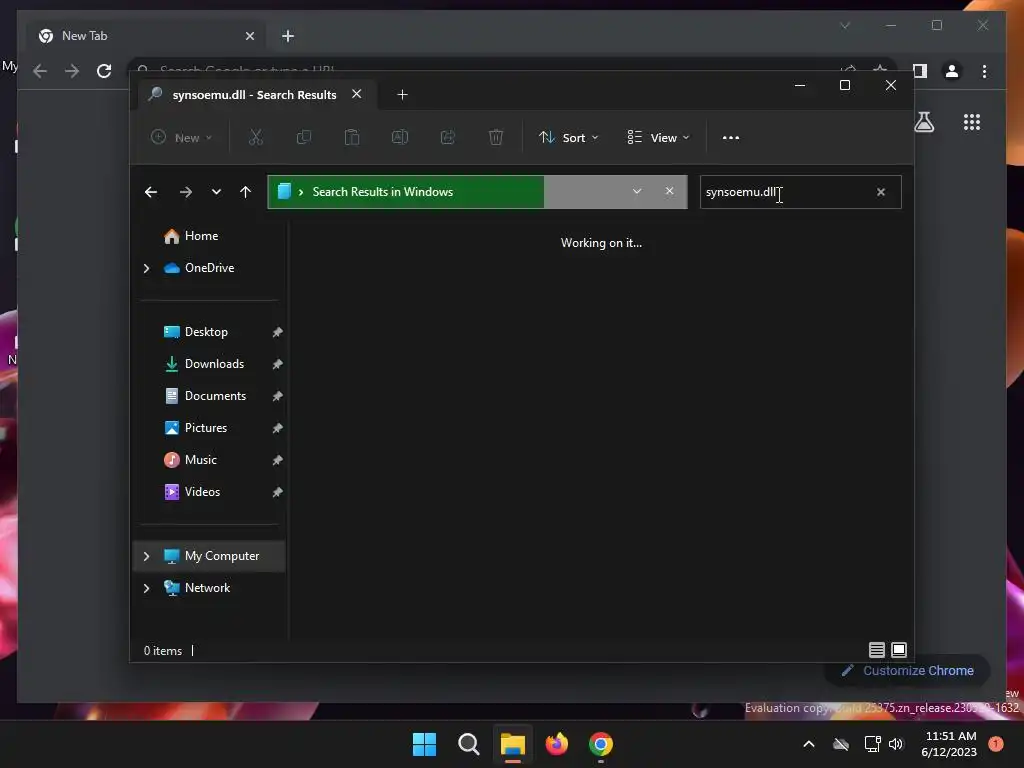
Task: Open Firefox from the taskbar
Action: pyautogui.click(x=556, y=744)
